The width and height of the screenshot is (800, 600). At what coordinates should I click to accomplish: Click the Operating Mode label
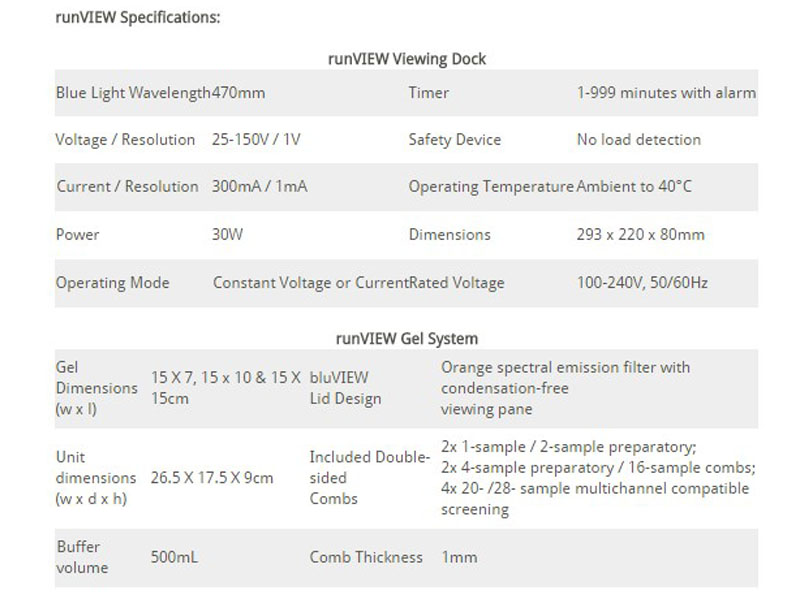(x=112, y=283)
